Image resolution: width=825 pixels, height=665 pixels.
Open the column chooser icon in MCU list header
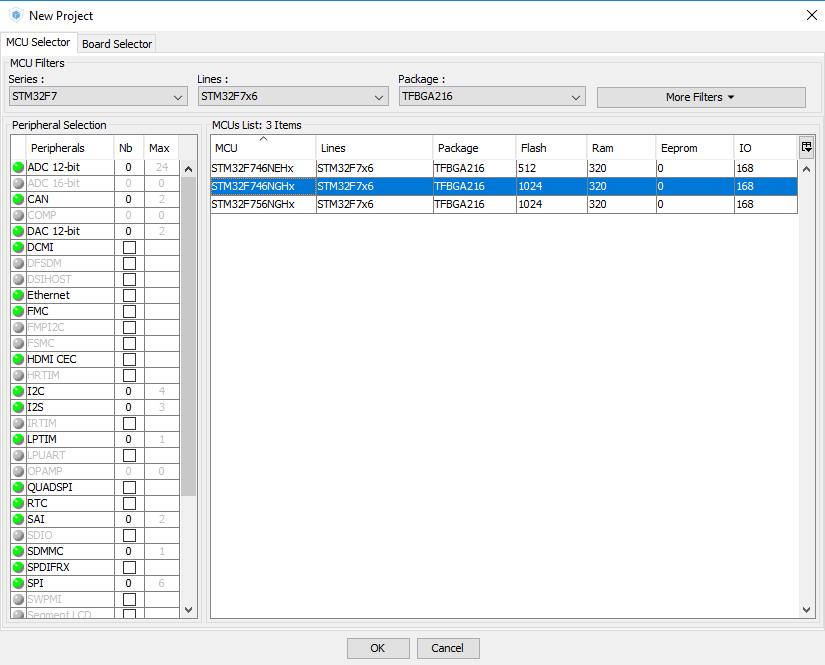[807, 147]
